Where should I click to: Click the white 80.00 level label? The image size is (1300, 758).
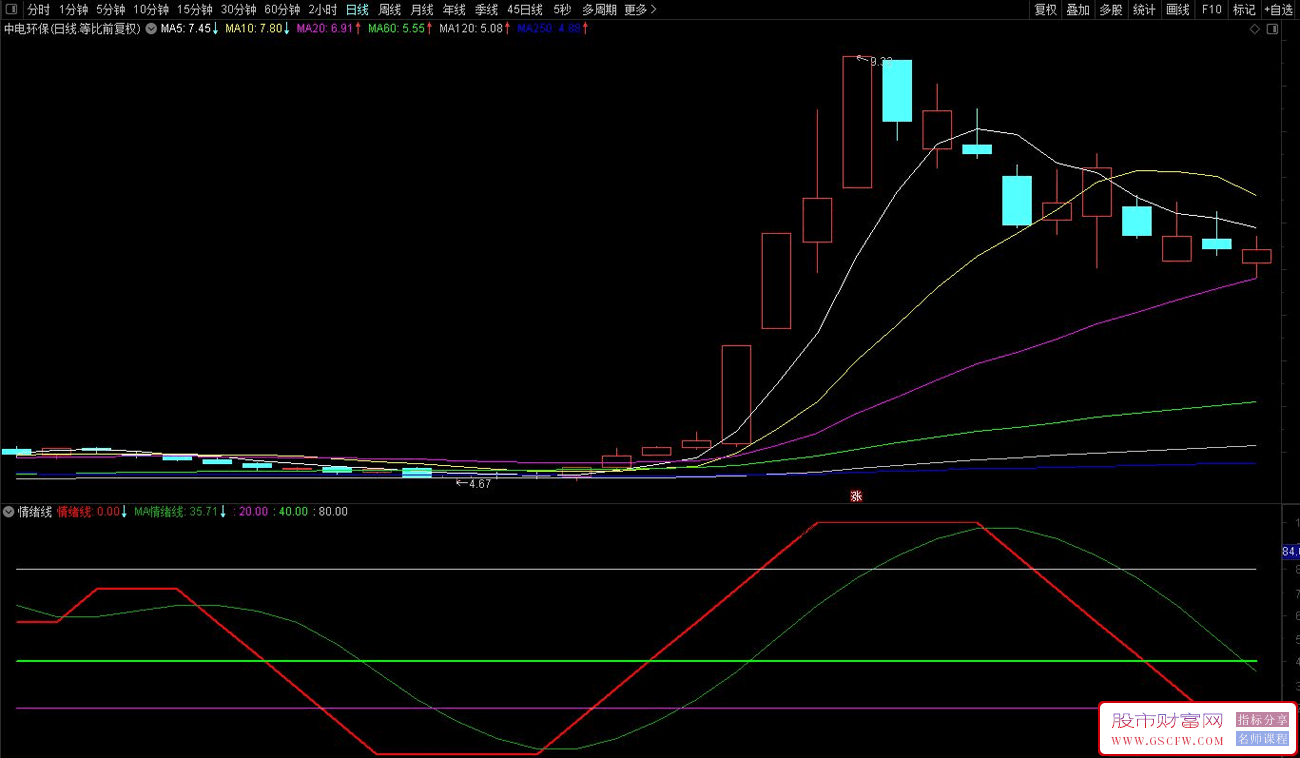(x=333, y=511)
